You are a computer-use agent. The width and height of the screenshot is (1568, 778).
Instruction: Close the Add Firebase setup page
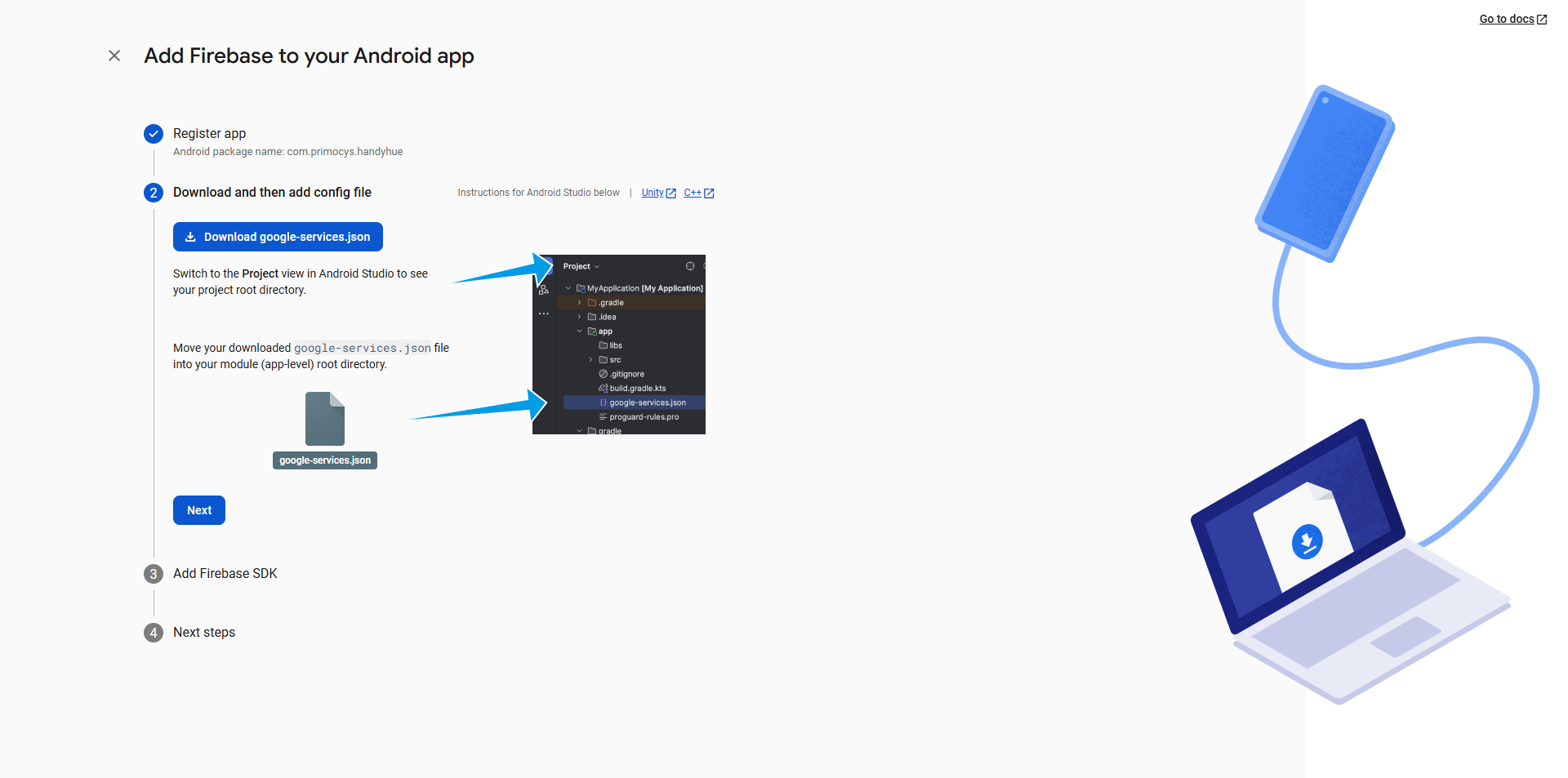pyautogui.click(x=114, y=56)
